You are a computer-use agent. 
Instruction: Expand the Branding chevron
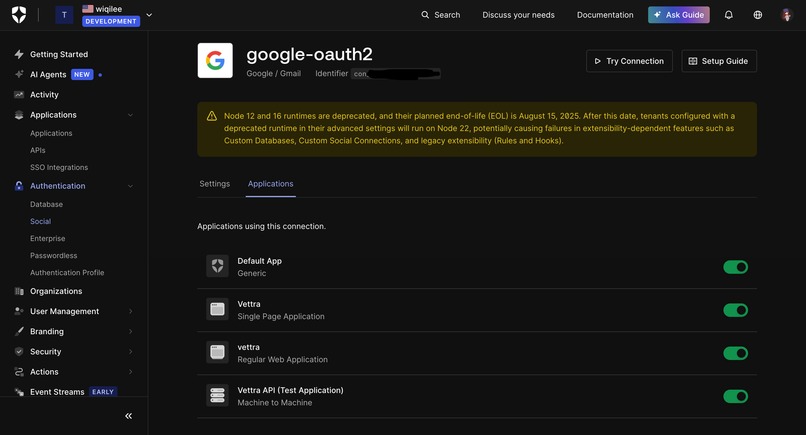click(x=131, y=331)
